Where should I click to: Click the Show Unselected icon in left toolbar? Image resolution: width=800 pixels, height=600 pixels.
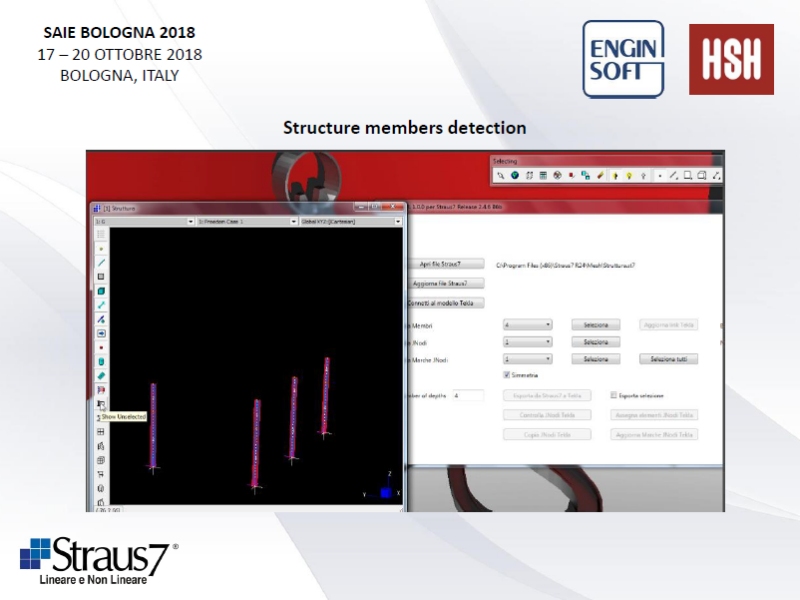pyautogui.click(x=101, y=403)
